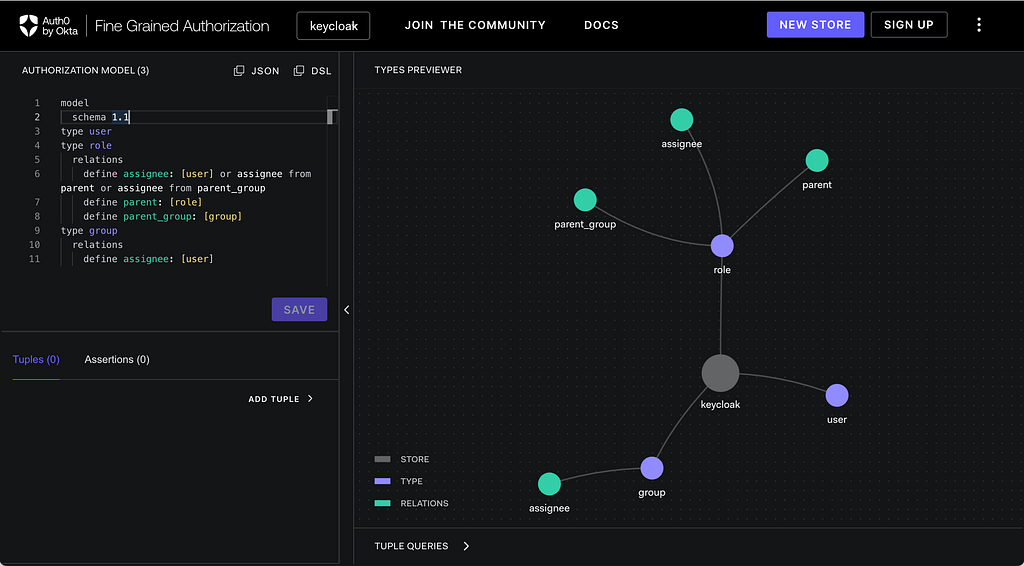Click the Sign Up button
This screenshot has height=566, width=1024.
[908, 25]
